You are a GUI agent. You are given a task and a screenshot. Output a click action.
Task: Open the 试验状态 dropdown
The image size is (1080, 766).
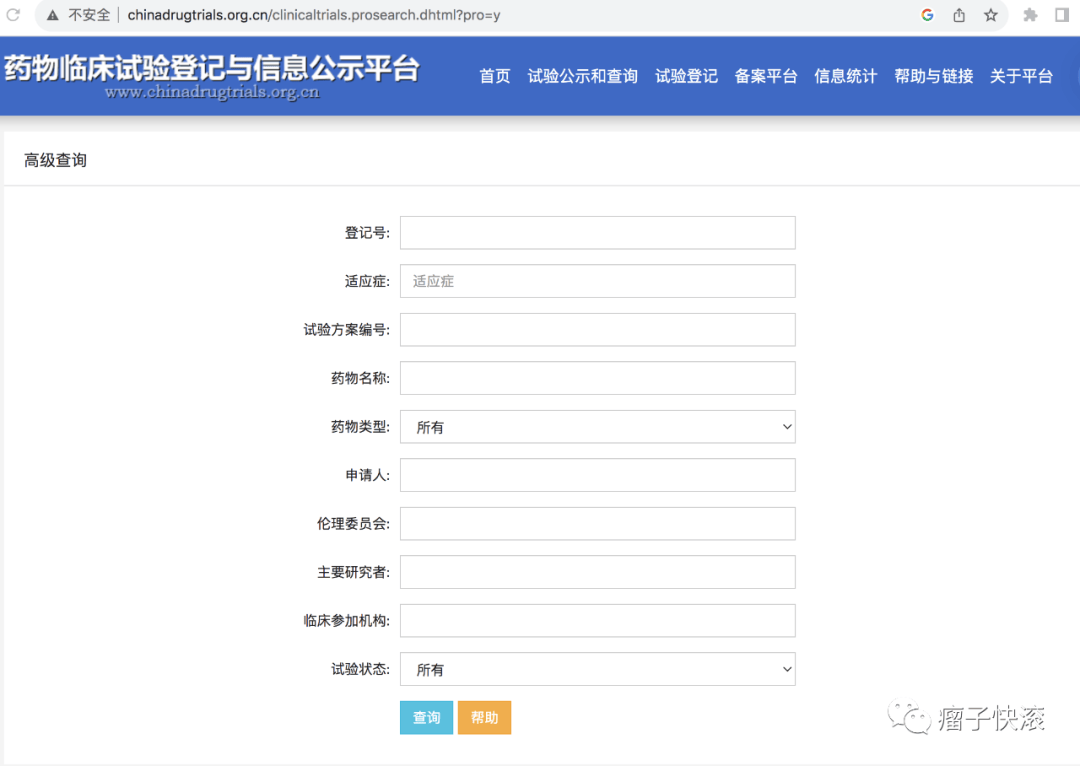coord(596,669)
